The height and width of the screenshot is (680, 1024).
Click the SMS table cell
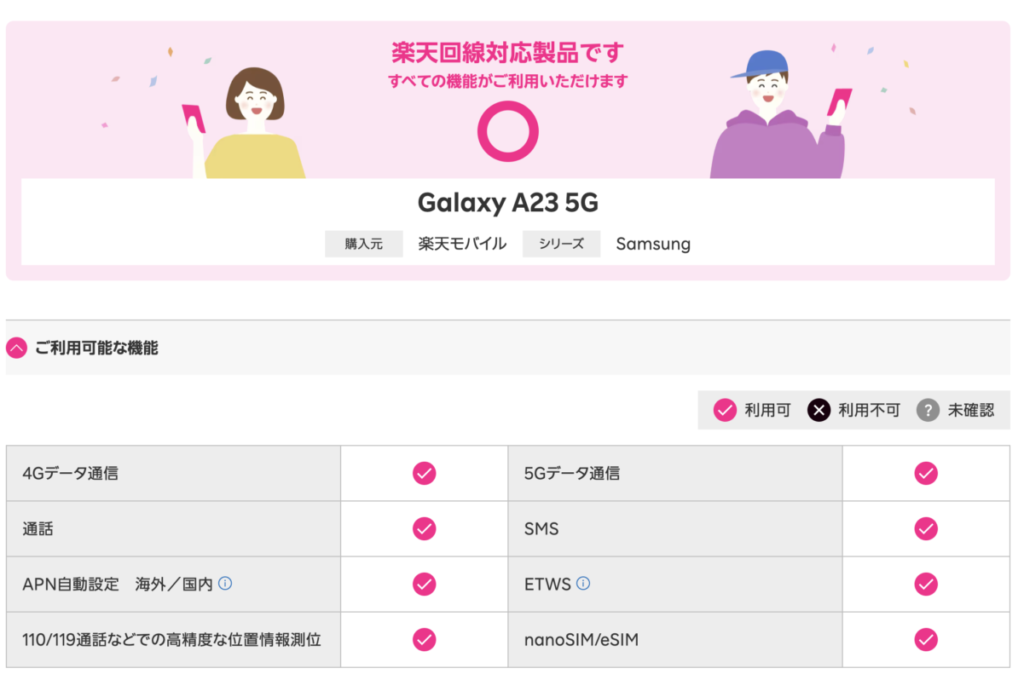tap(675, 528)
